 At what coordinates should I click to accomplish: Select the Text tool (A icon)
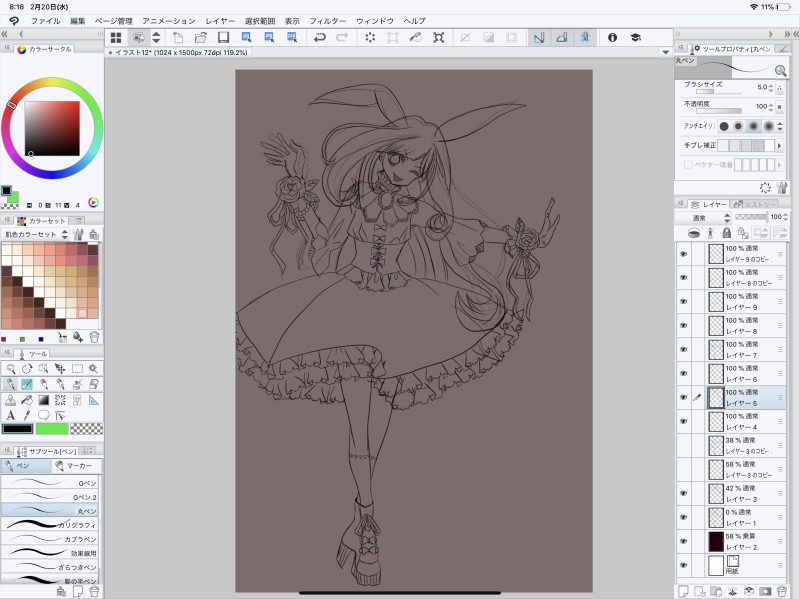point(11,415)
